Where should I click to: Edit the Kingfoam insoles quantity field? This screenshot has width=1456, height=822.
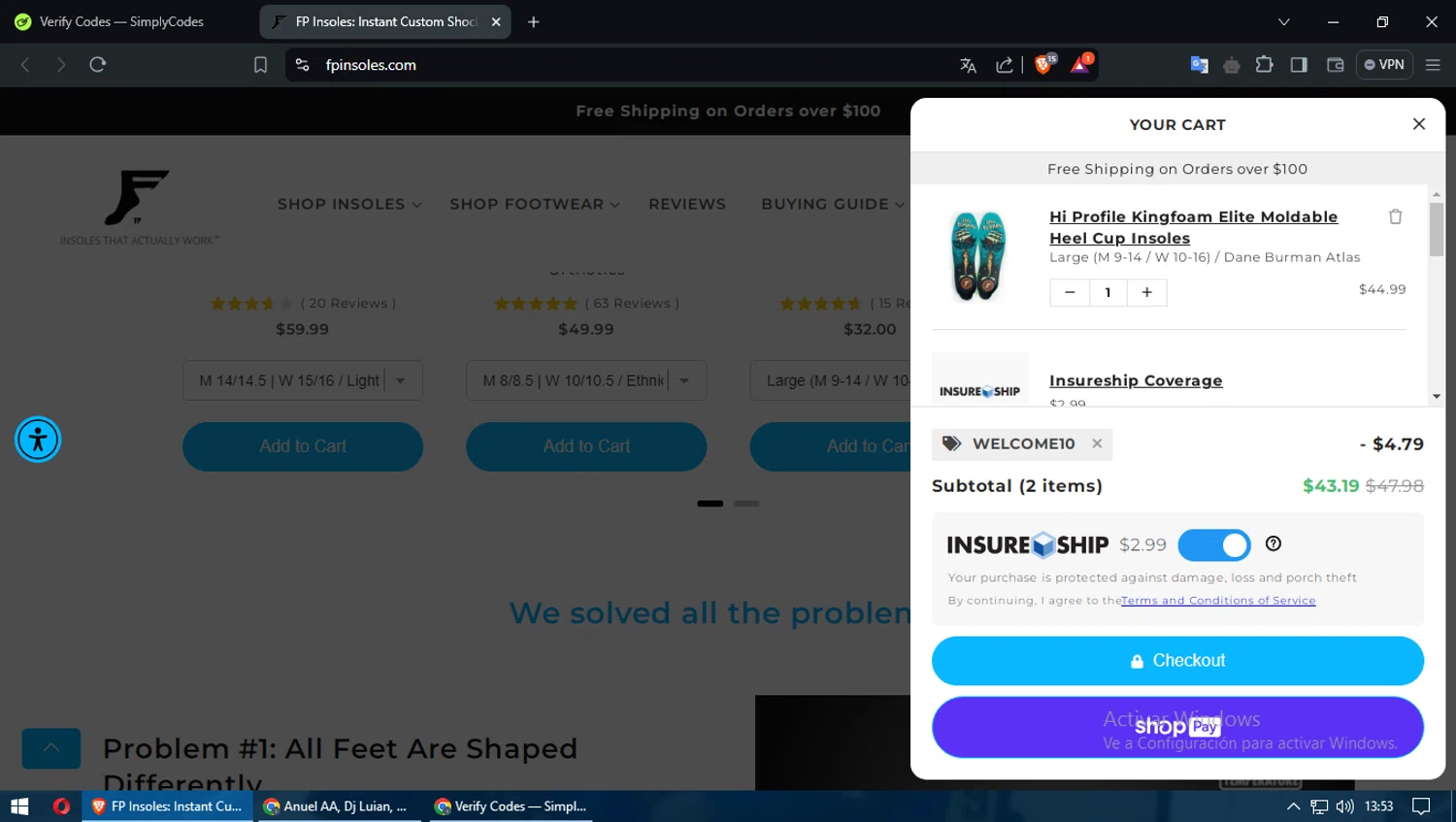click(1108, 292)
